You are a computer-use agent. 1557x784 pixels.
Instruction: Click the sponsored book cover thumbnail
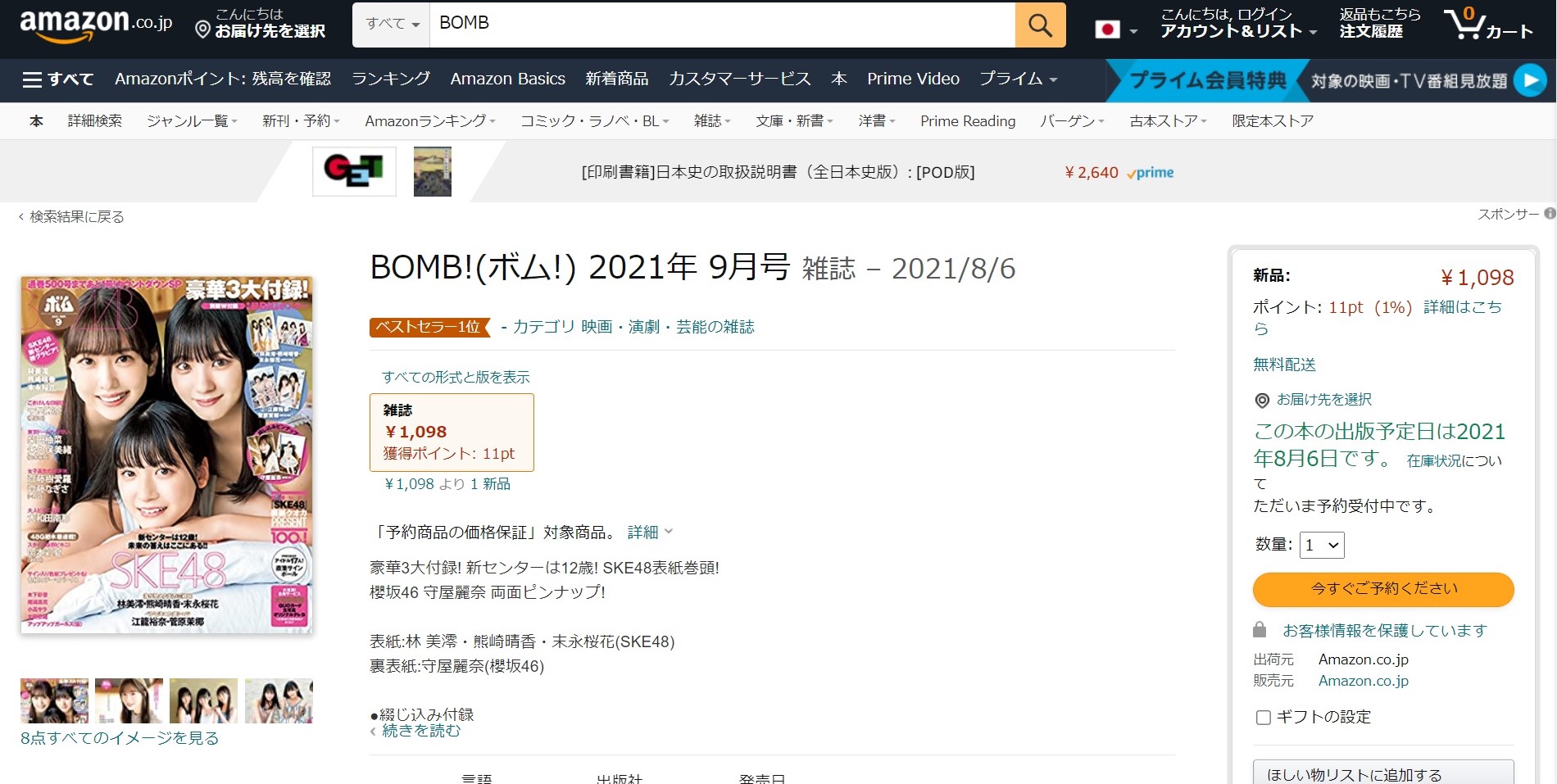(x=433, y=171)
